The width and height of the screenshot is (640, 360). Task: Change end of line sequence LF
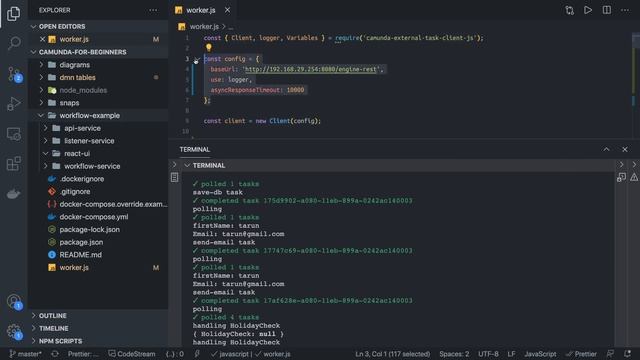pos(511,354)
